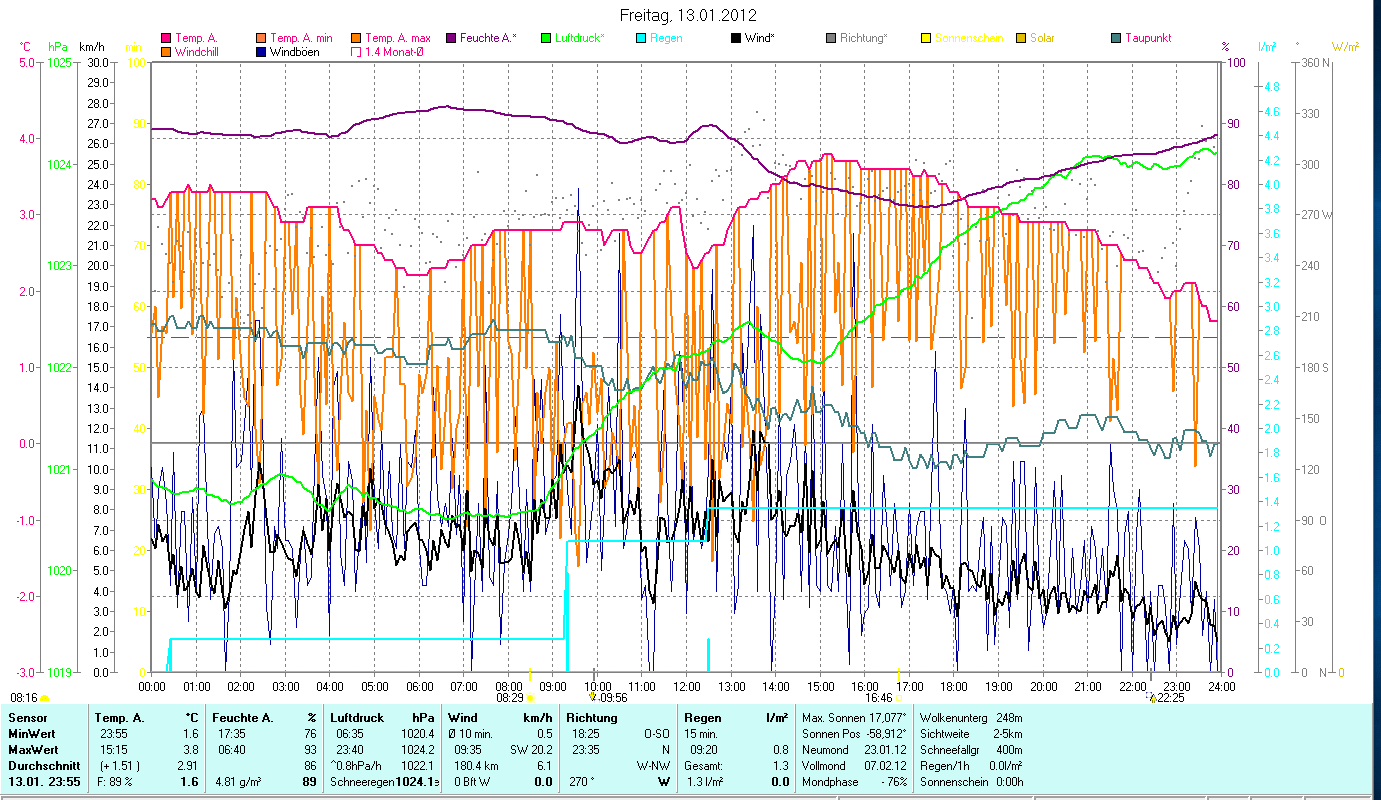Click the sun icon next to 08:29
Screen dimensions: 1381x800
pos(530,698)
